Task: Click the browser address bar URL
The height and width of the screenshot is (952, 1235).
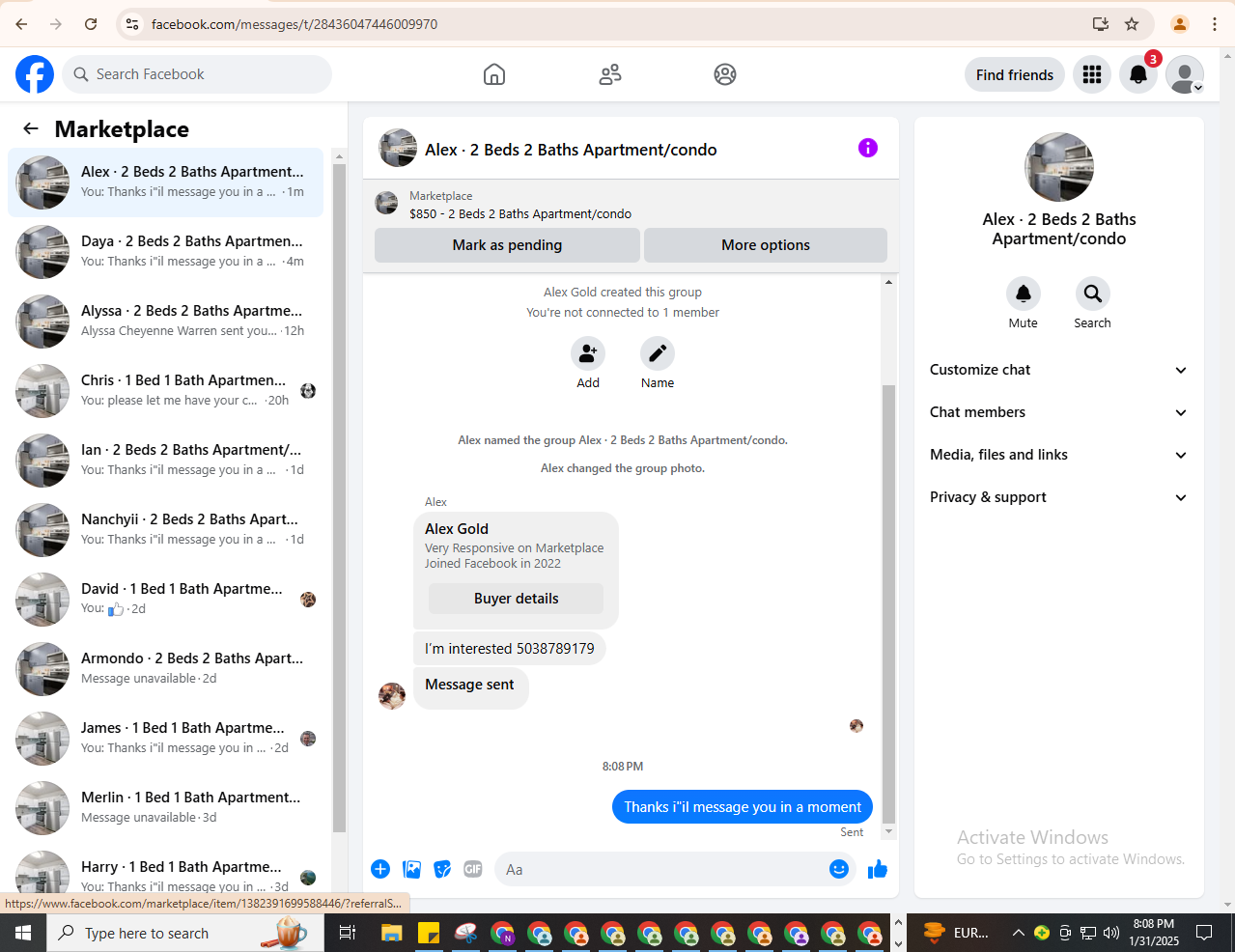Action: [x=295, y=24]
